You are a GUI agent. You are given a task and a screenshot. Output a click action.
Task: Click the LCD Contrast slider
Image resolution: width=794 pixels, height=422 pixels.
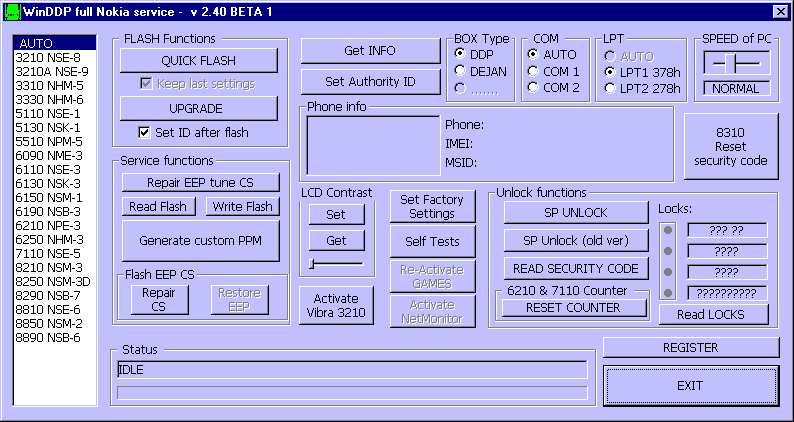point(337,263)
